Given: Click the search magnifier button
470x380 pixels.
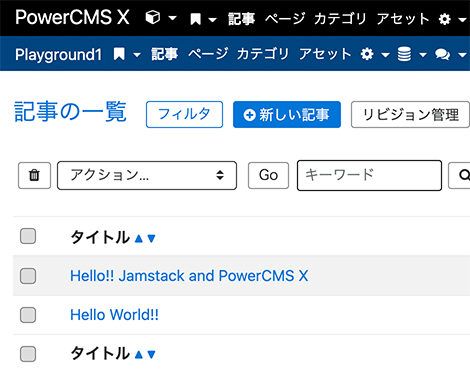Looking at the screenshot, I should click(460, 175).
